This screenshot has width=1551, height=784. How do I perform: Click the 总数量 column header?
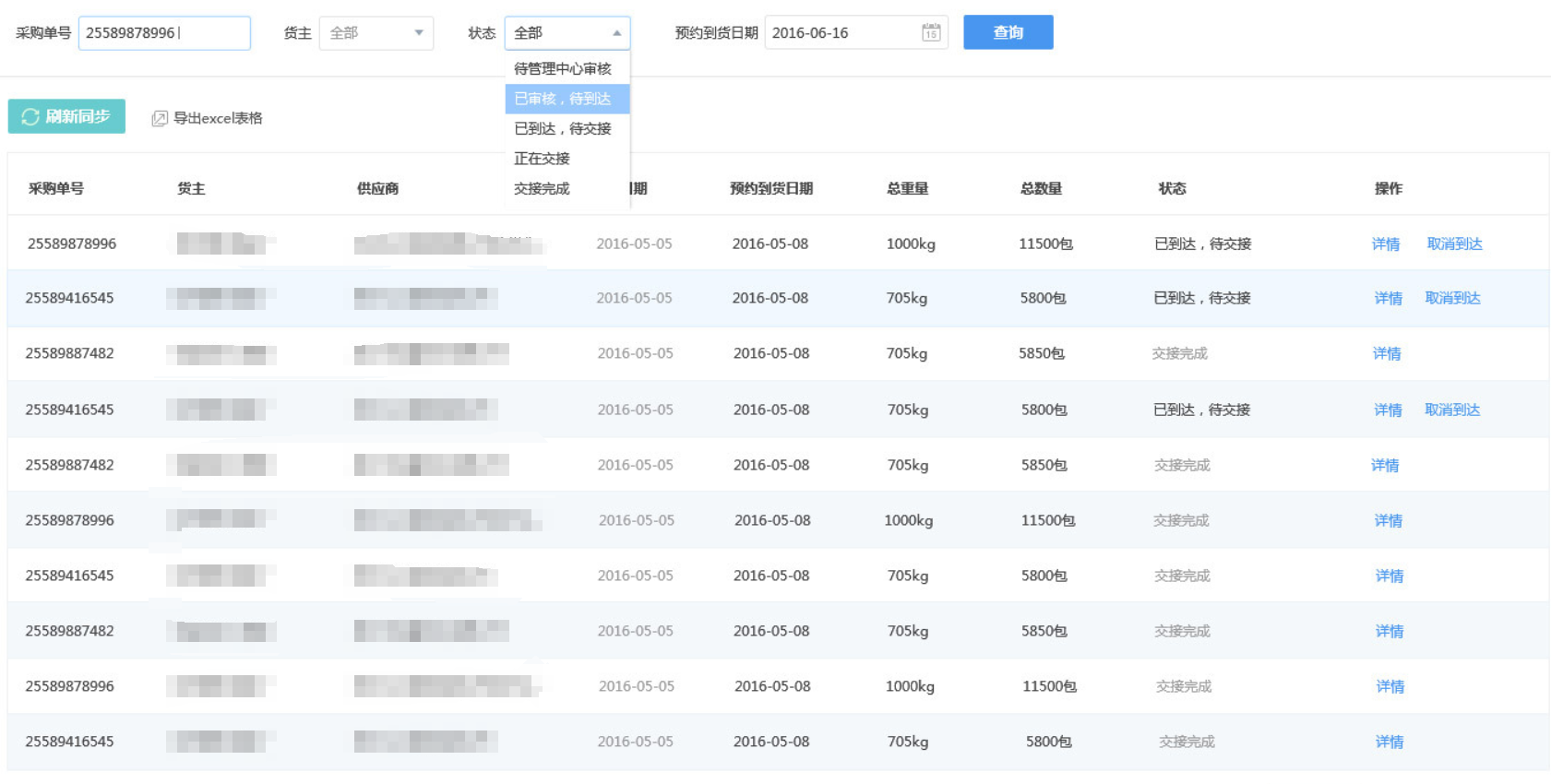click(1041, 188)
